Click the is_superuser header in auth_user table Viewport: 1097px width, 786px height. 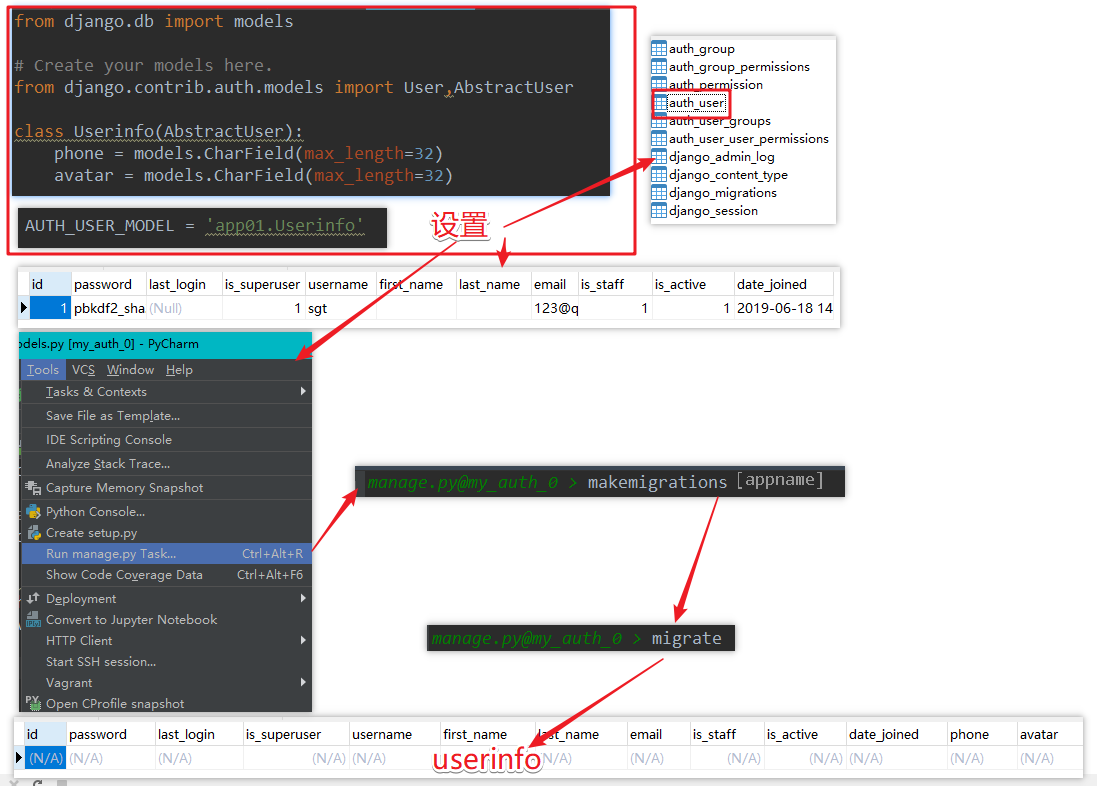262,284
